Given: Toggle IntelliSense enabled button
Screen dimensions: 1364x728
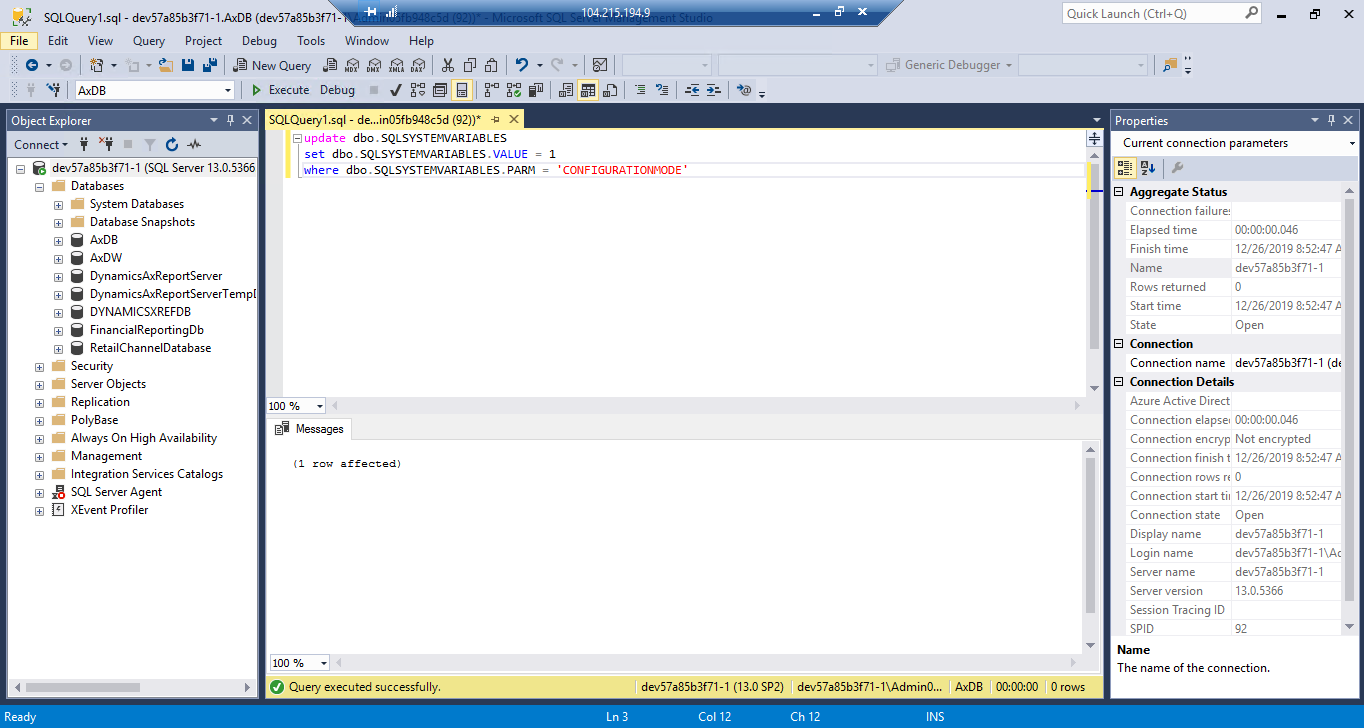Looking at the screenshot, I should 462,90.
